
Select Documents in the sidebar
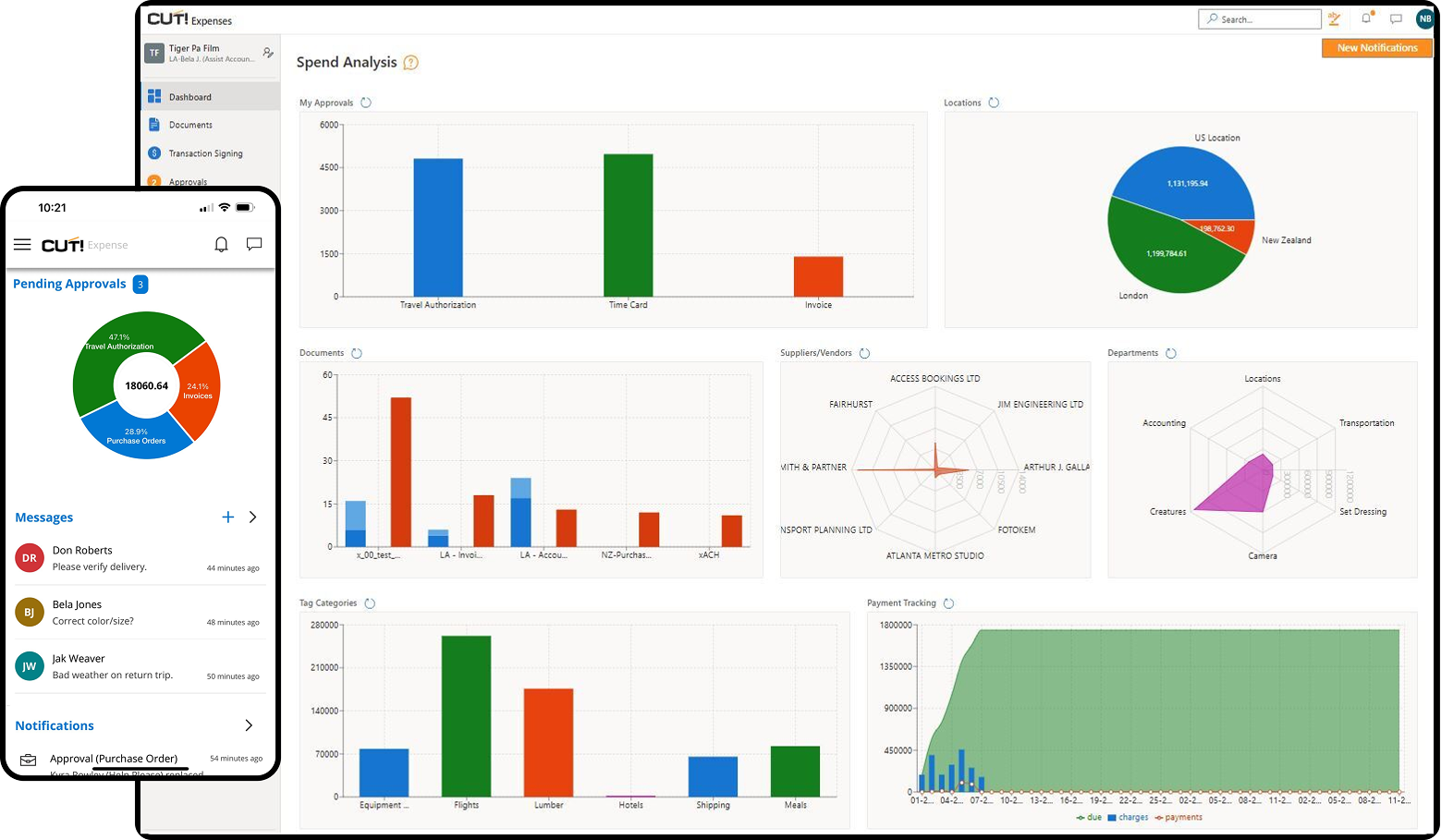[191, 125]
